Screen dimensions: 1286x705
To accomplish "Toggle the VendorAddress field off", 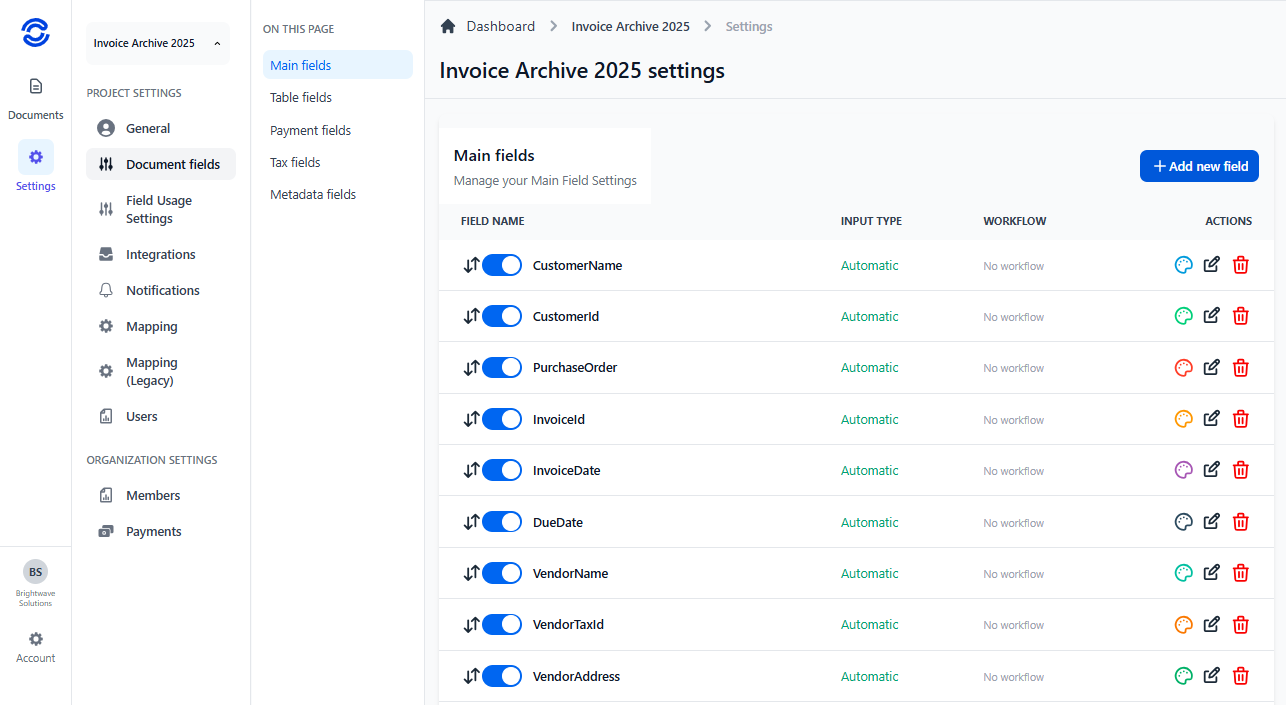I will coord(503,675).
